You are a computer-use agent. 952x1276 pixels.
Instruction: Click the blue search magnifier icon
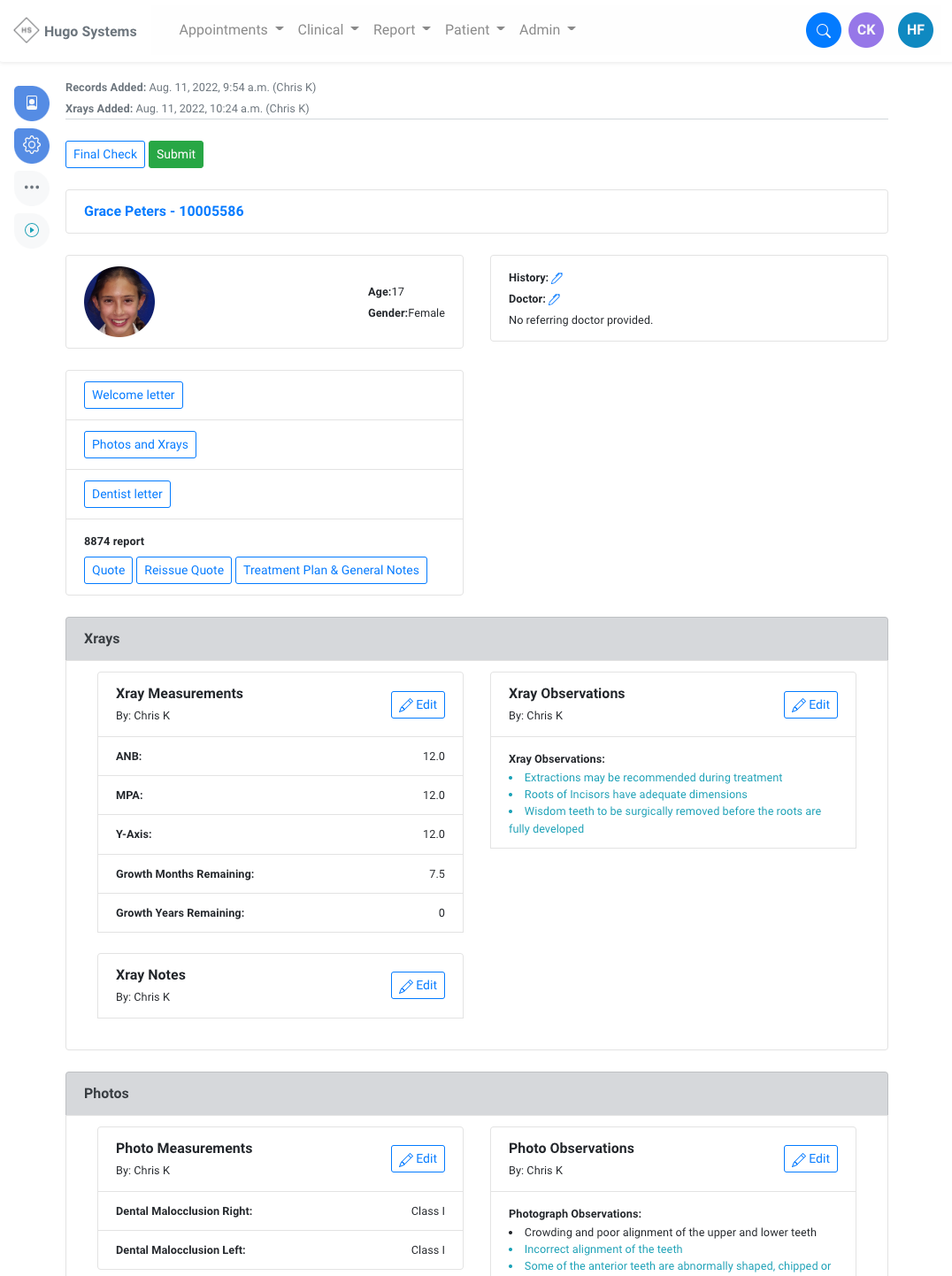(823, 30)
